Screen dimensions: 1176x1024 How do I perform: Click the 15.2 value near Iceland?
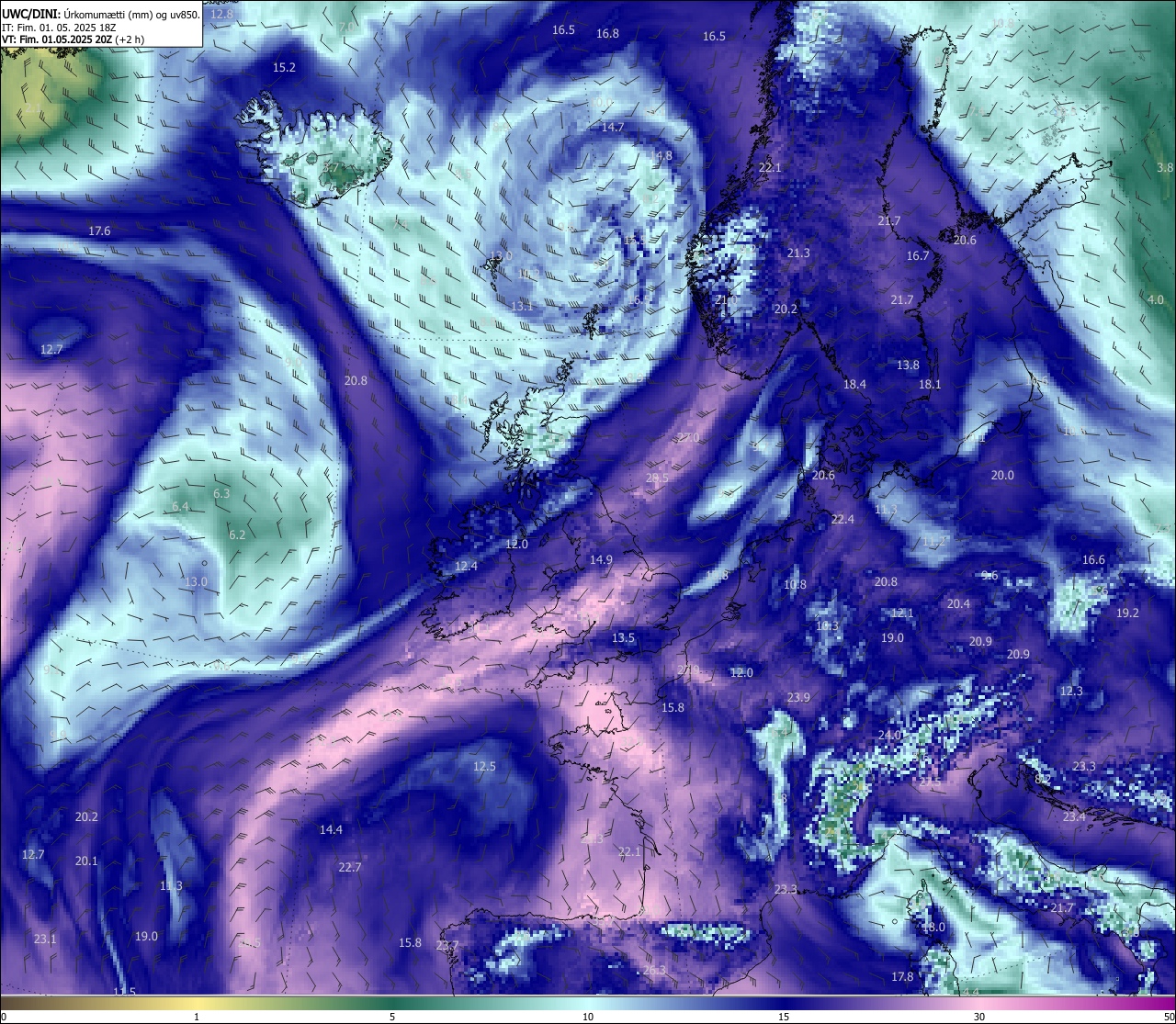click(284, 68)
